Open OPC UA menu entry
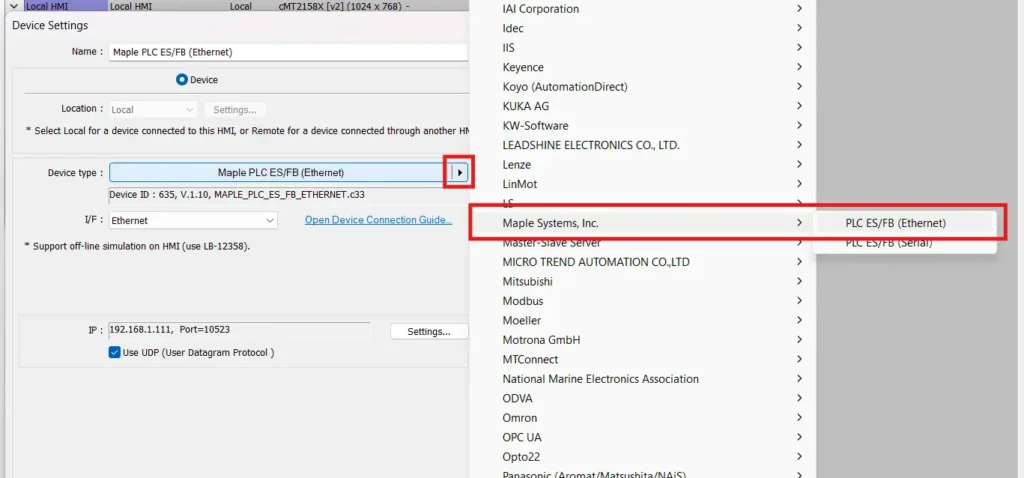This screenshot has height=478, width=1024. click(642, 438)
